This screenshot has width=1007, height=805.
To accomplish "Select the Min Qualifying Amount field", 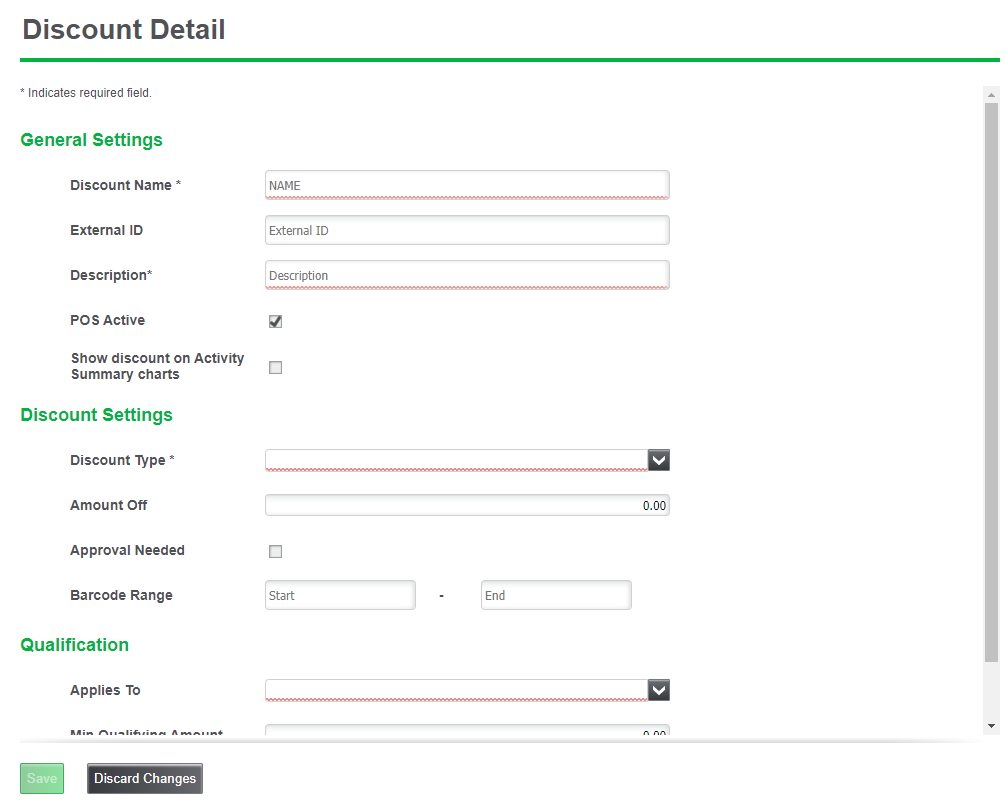I will coord(466,732).
